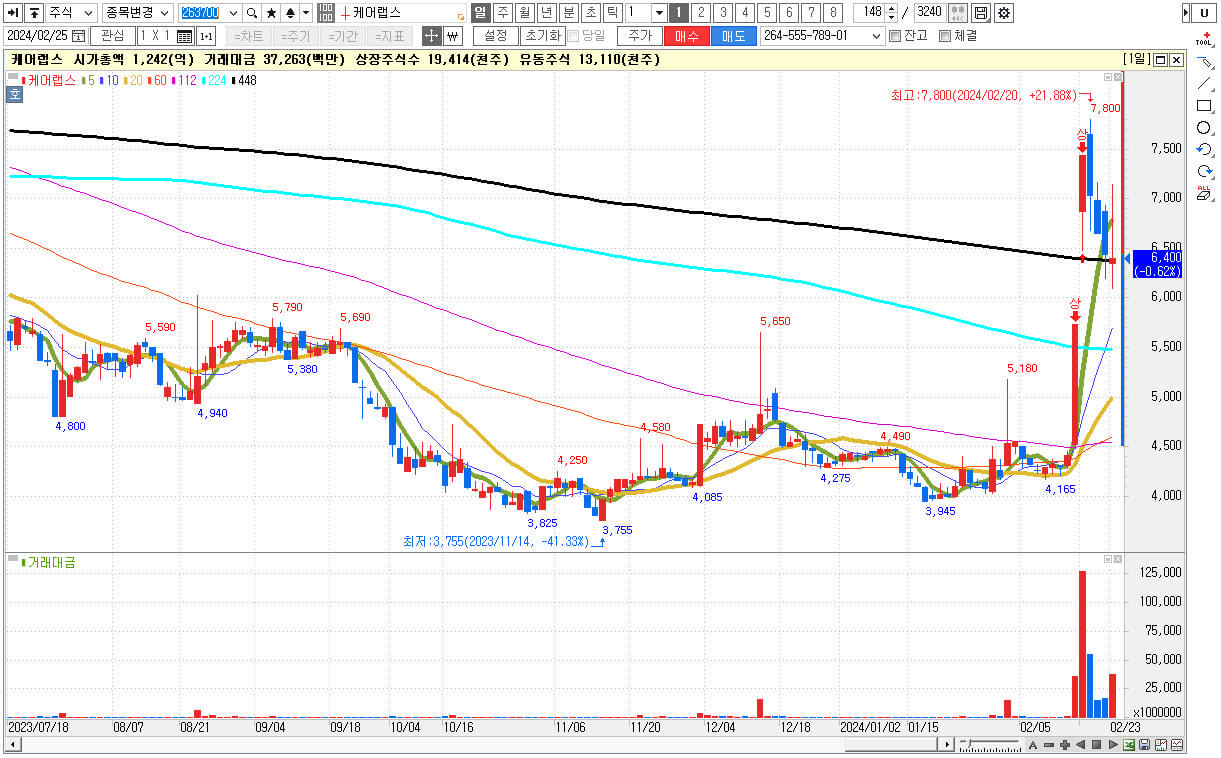Click the Excel export icon at the bottom
The height and width of the screenshot is (758, 1221).
[x=1129, y=745]
